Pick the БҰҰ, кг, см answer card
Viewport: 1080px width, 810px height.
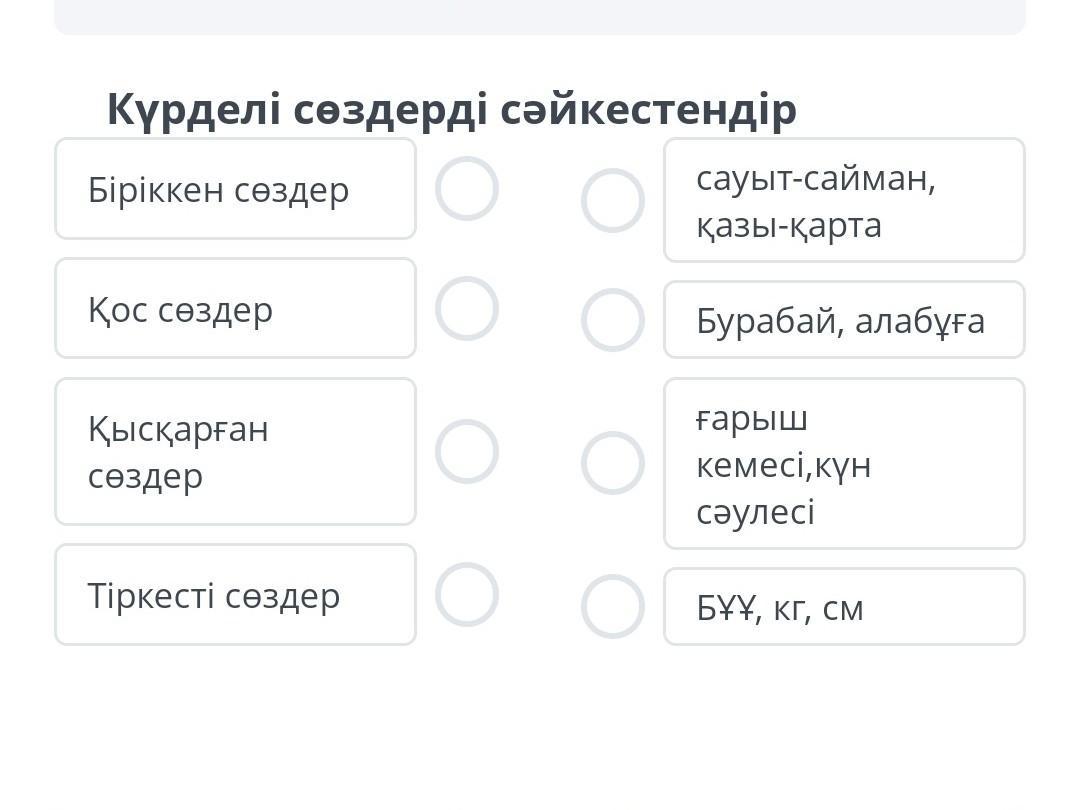tap(844, 607)
